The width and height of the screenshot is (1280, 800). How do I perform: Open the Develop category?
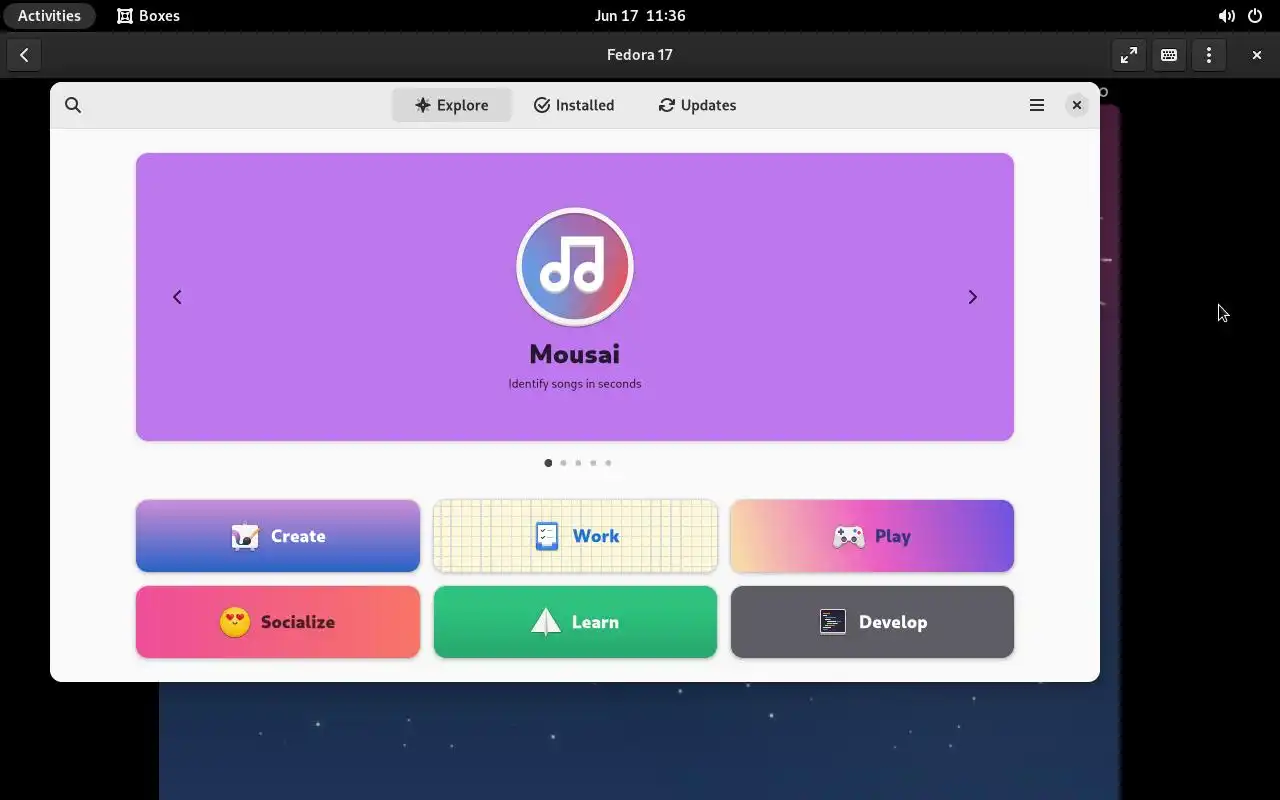tap(872, 622)
